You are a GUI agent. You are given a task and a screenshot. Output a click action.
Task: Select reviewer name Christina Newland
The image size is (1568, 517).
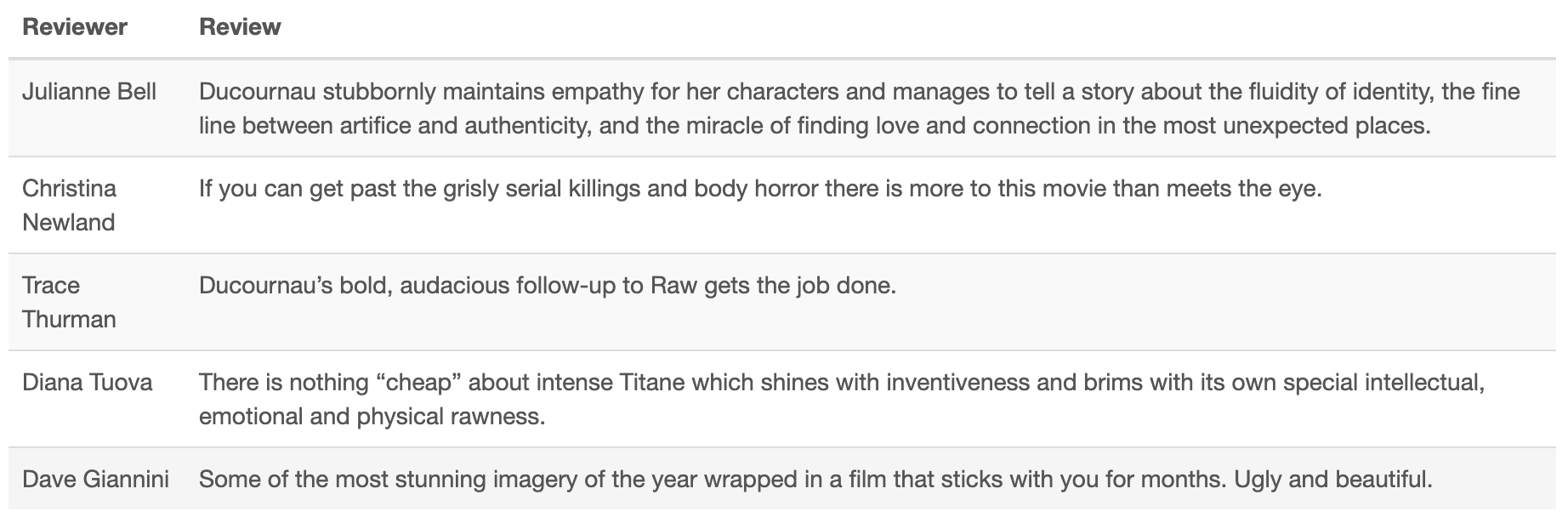[69, 205]
